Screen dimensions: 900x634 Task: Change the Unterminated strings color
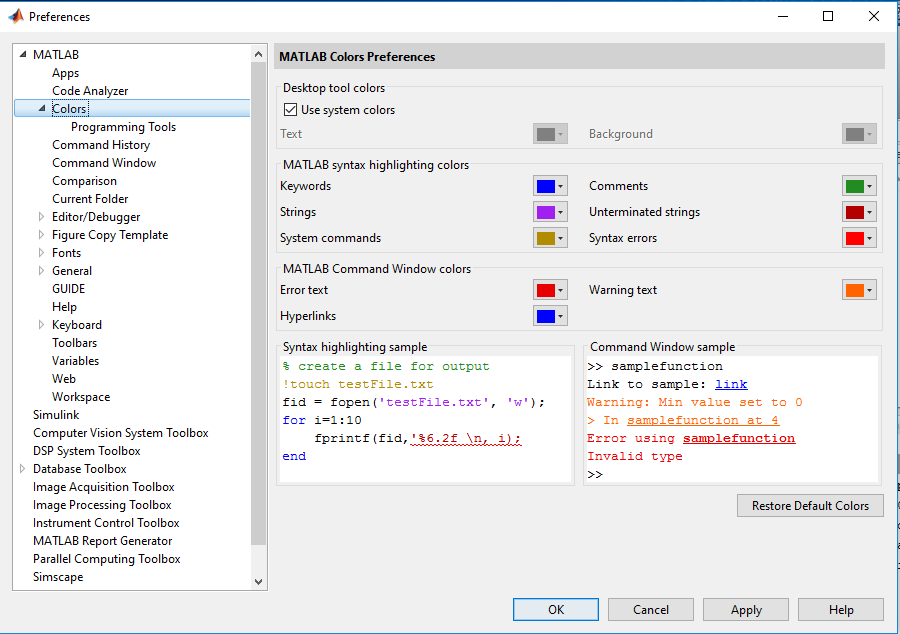tap(859, 212)
